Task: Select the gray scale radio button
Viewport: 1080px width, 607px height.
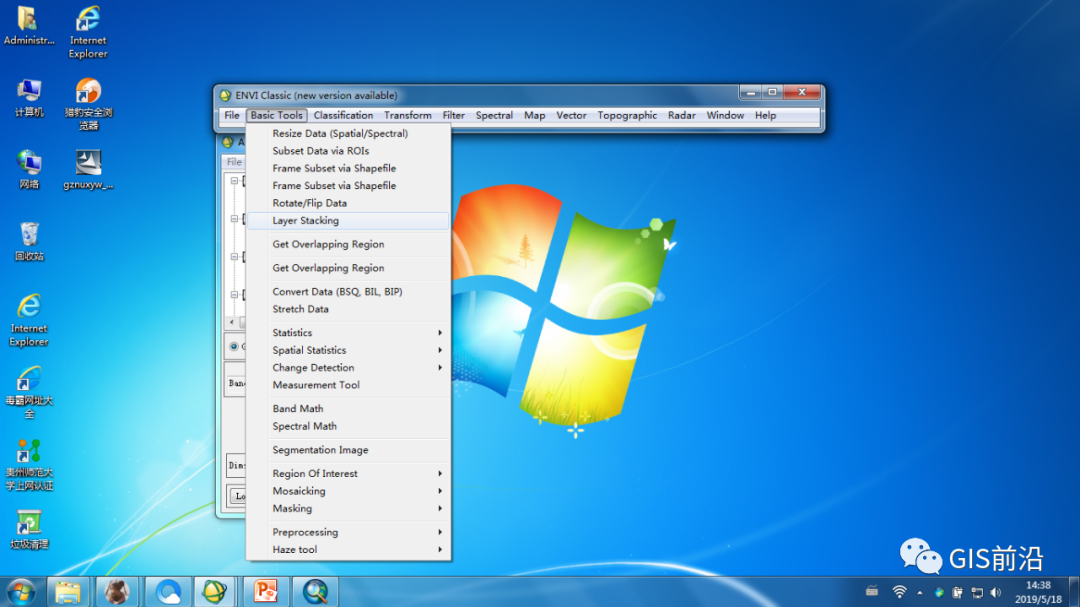Action: pos(234,347)
